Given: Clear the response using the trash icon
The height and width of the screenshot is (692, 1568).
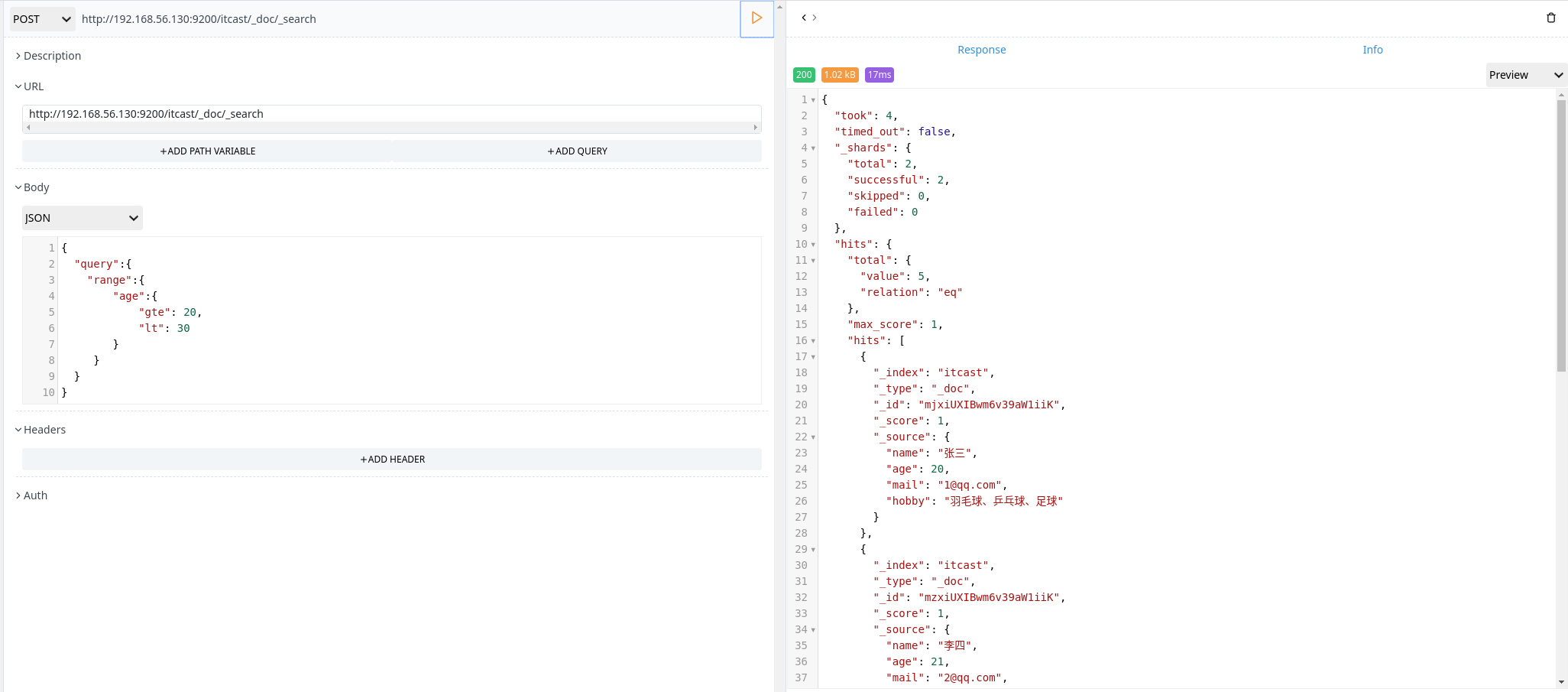Looking at the screenshot, I should tap(1550, 18).
